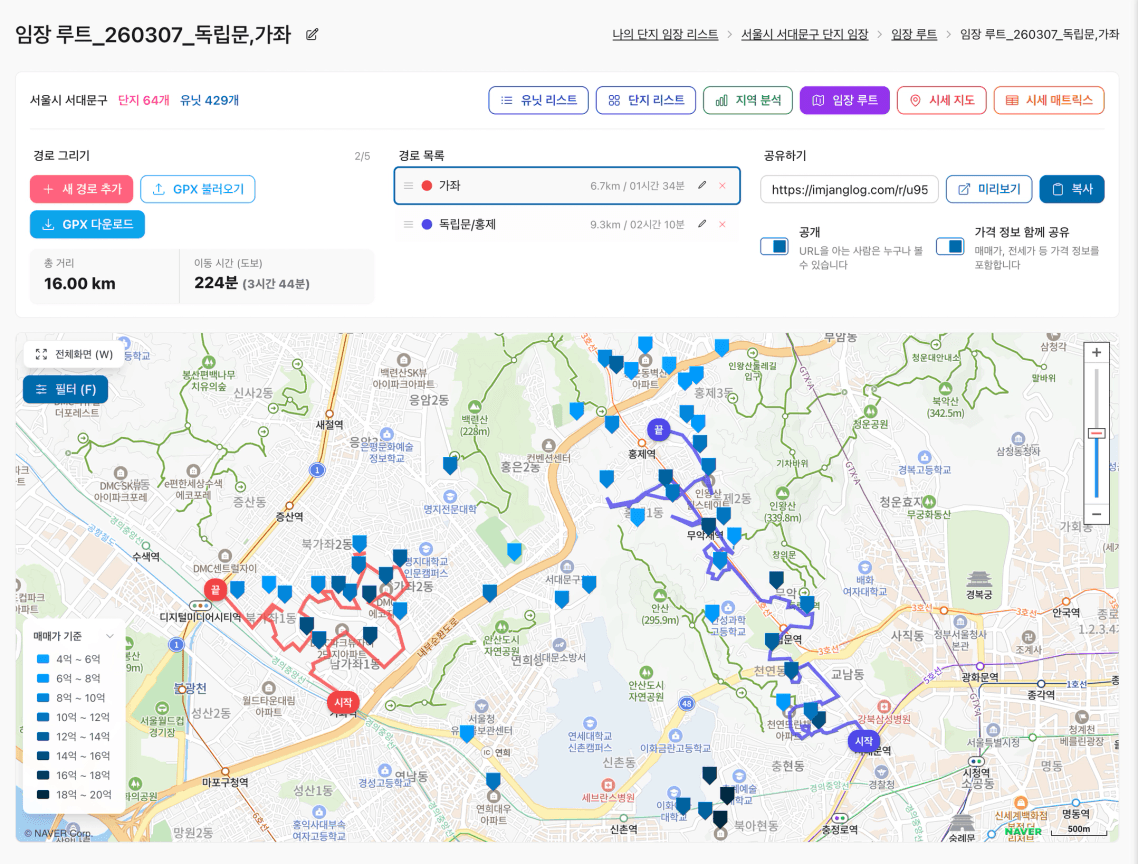Click the drag handle on 가좌 route
Viewport: 1138px width, 864px height.
408,185
